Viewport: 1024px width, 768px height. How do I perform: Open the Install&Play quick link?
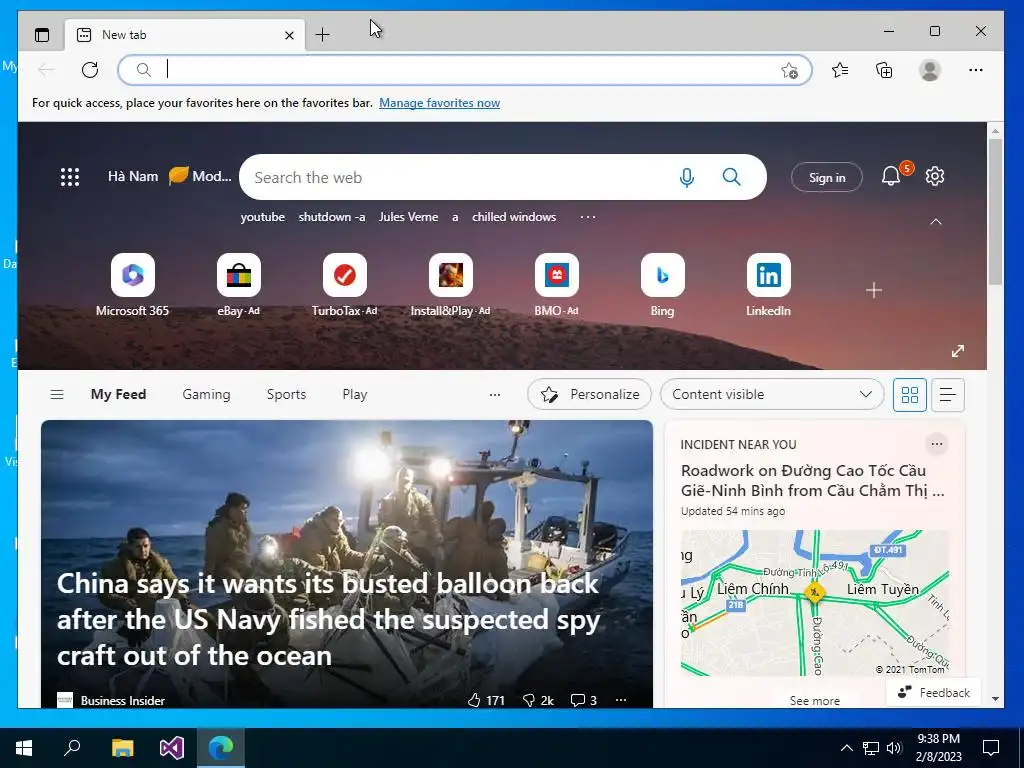[450, 285]
